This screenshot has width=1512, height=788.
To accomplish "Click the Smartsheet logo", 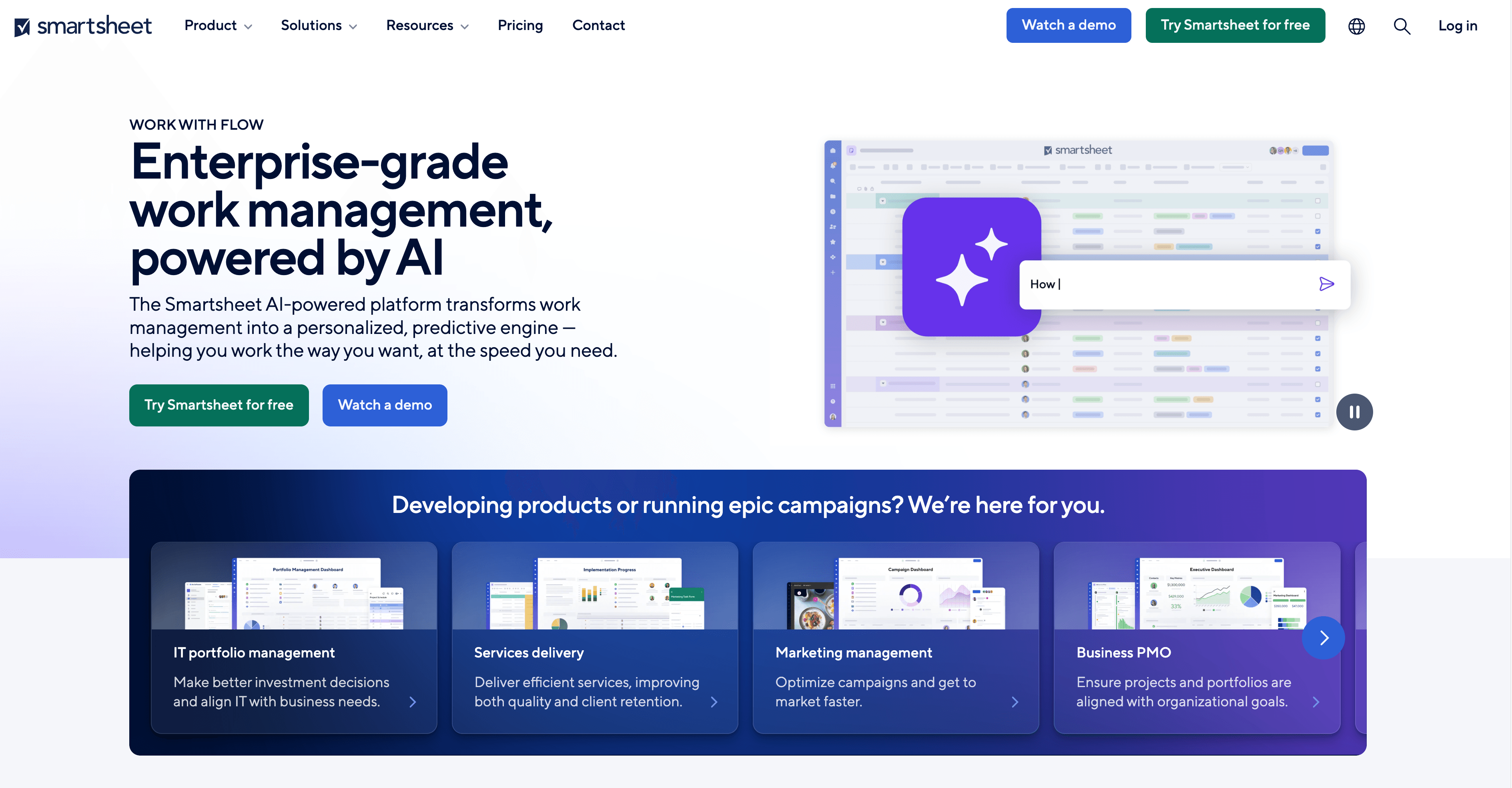I will [x=83, y=25].
